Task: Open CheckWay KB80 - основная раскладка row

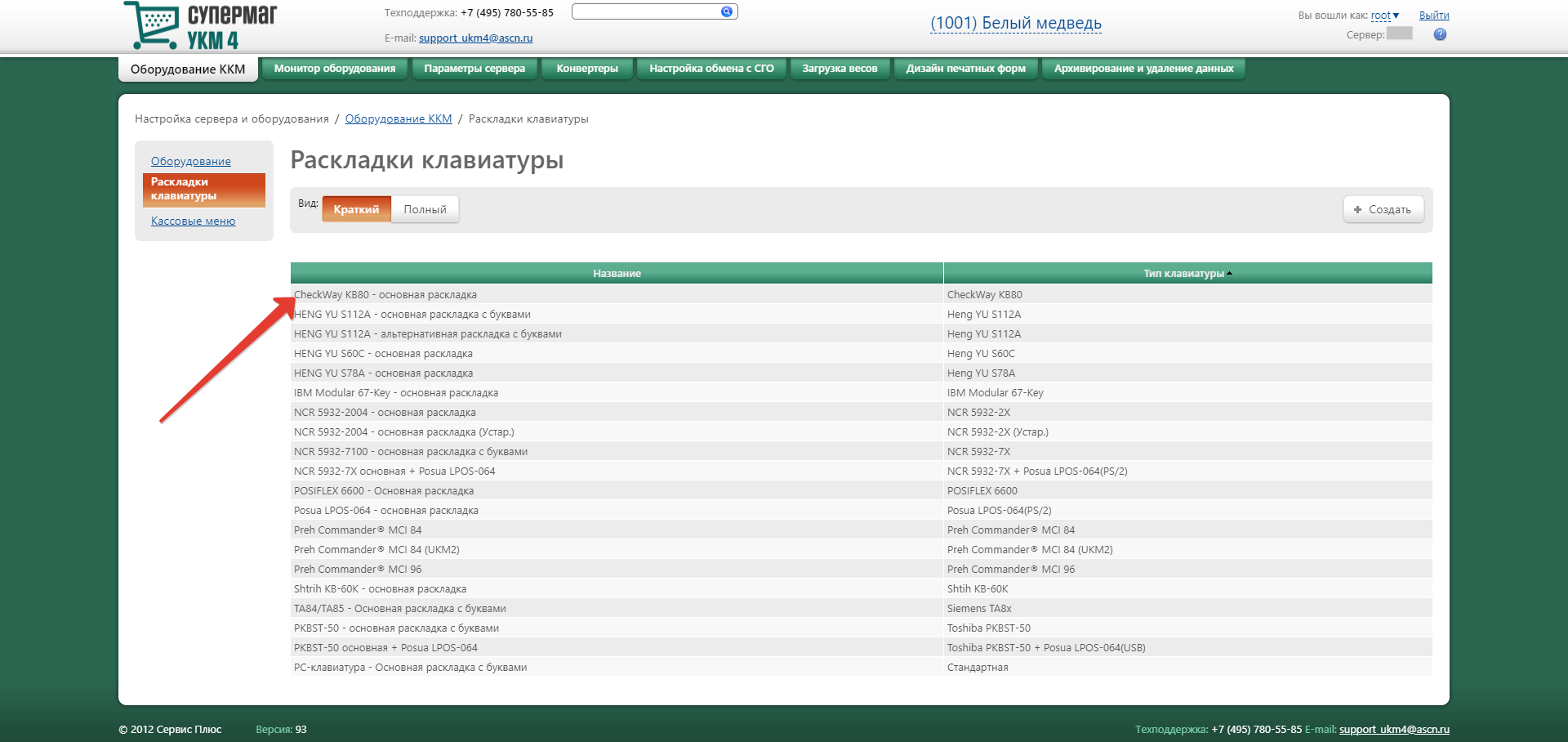Action: coord(617,294)
